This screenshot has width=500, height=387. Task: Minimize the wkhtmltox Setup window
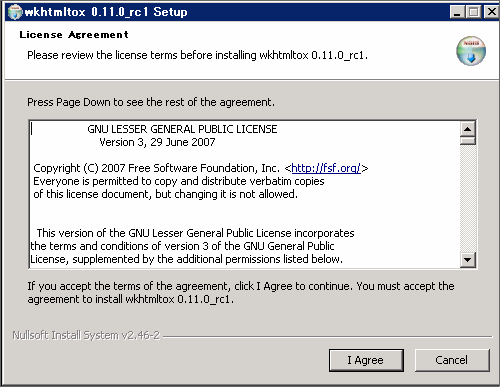[457, 12]
